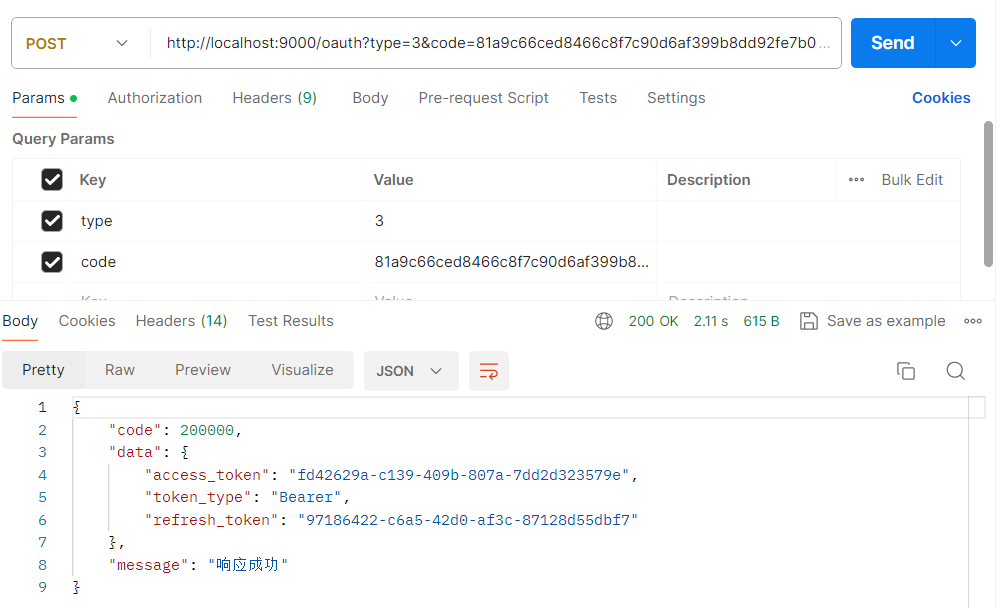1005x608 pixels.
Task: Select the Preview view
Action: point(203,370)
